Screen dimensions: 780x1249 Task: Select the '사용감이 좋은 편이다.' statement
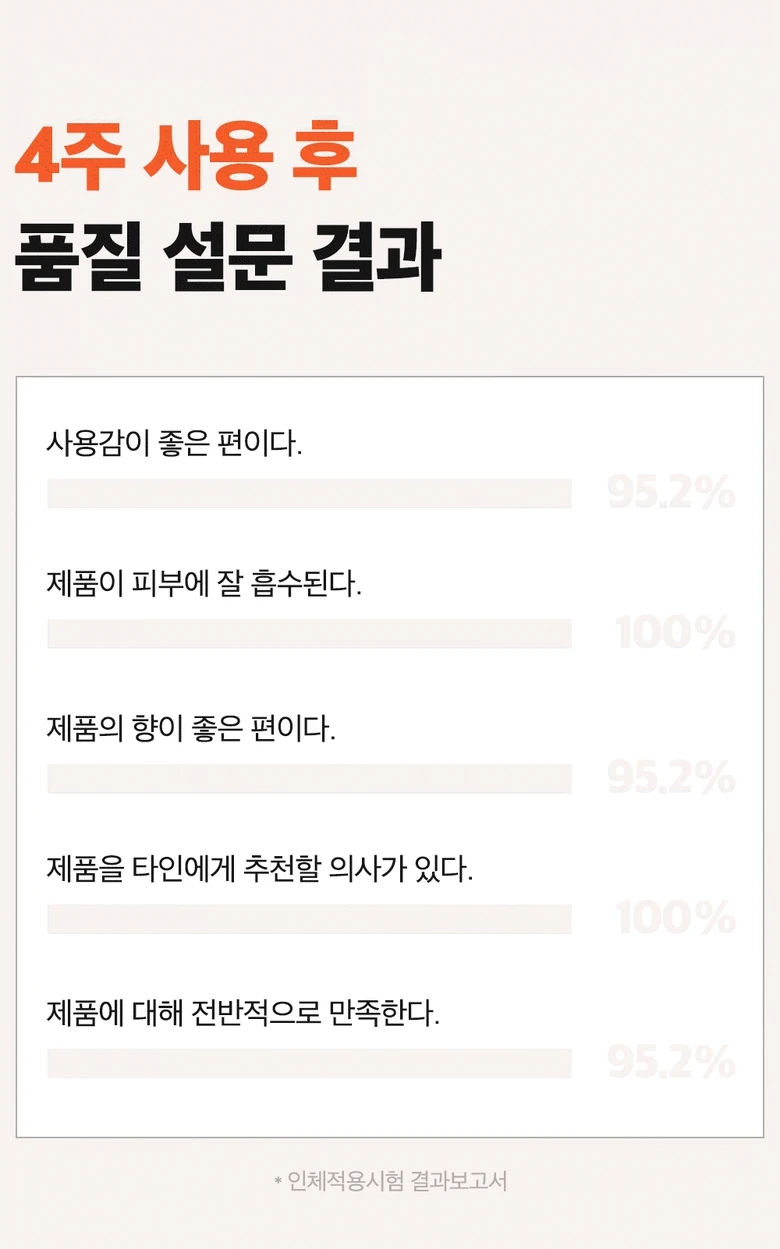(174, 442)
